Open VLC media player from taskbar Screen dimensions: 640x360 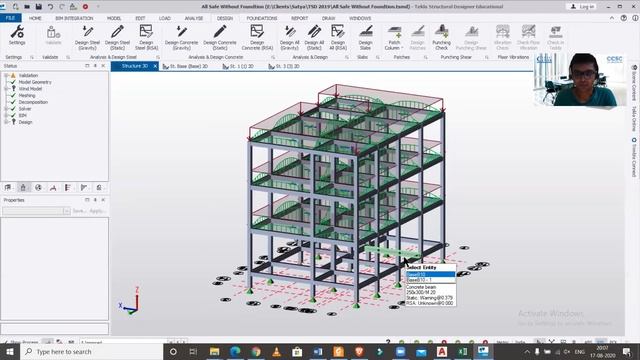click(277, 352)
